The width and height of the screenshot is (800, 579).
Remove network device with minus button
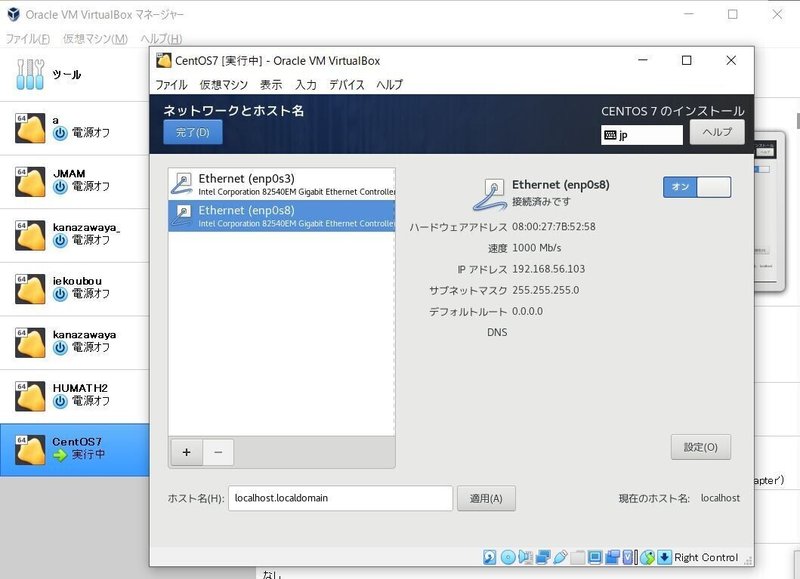[218, 452]
